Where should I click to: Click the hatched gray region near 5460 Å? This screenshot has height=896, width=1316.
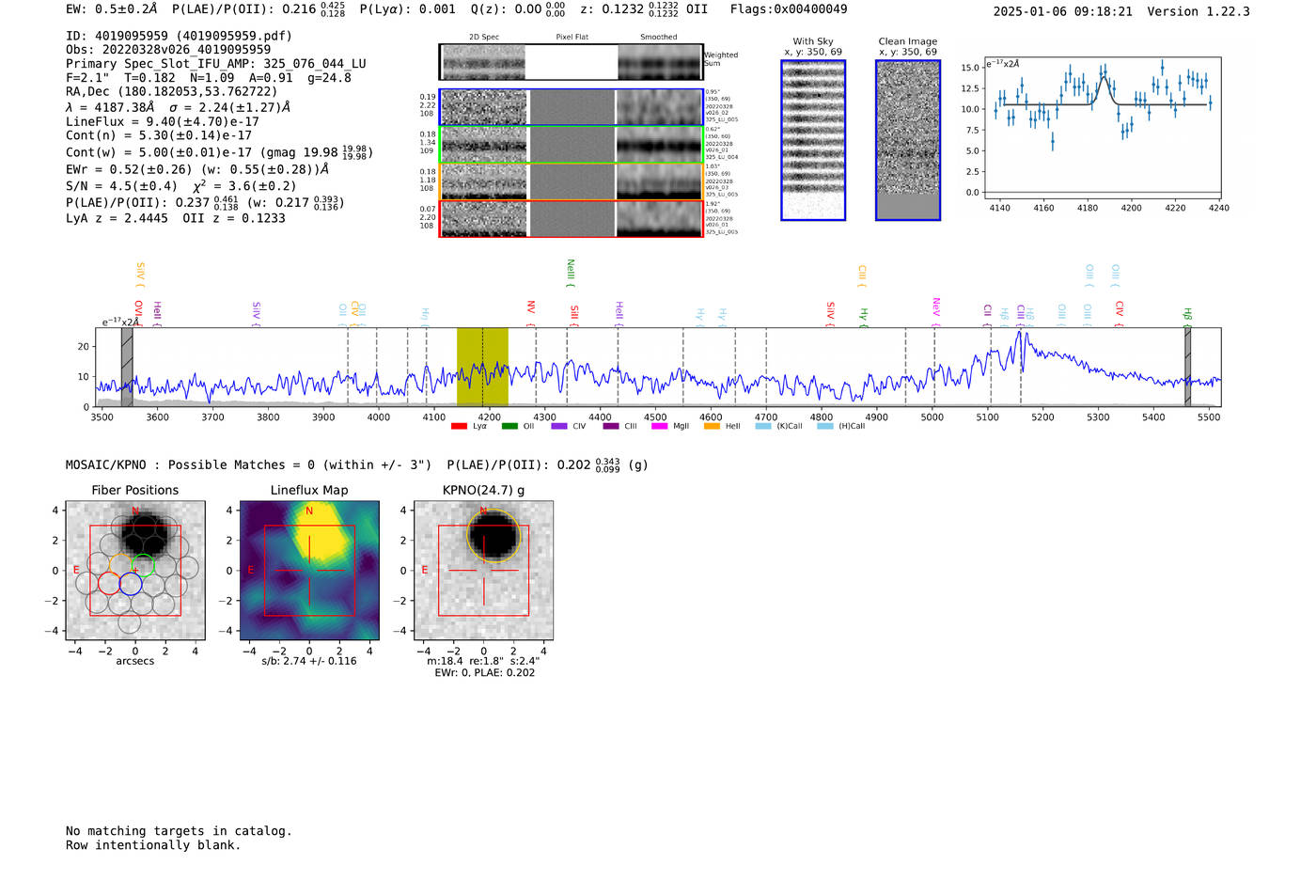point(1187,368)
